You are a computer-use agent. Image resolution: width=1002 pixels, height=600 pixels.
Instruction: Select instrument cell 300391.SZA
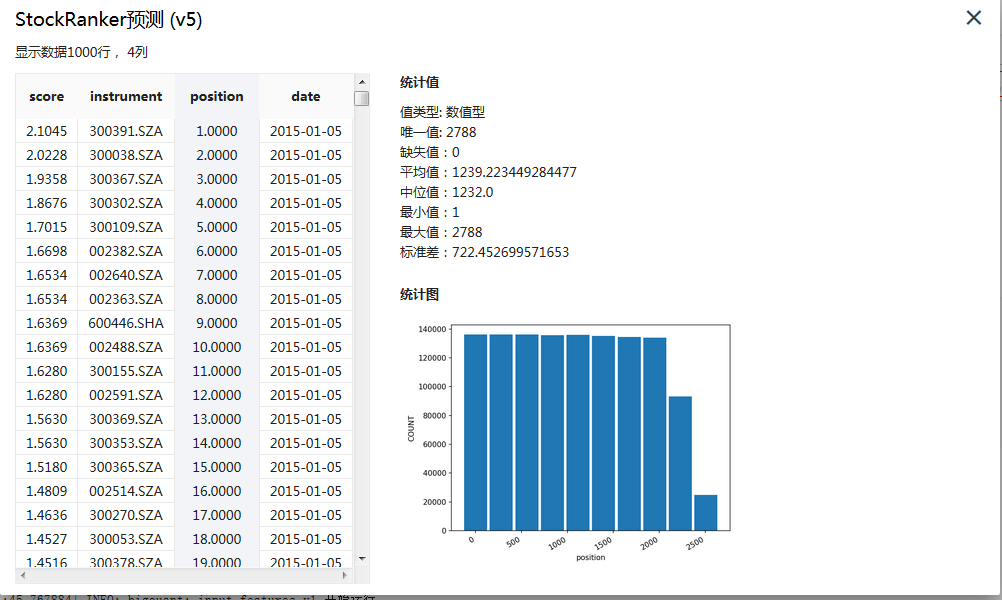[126, 131]
